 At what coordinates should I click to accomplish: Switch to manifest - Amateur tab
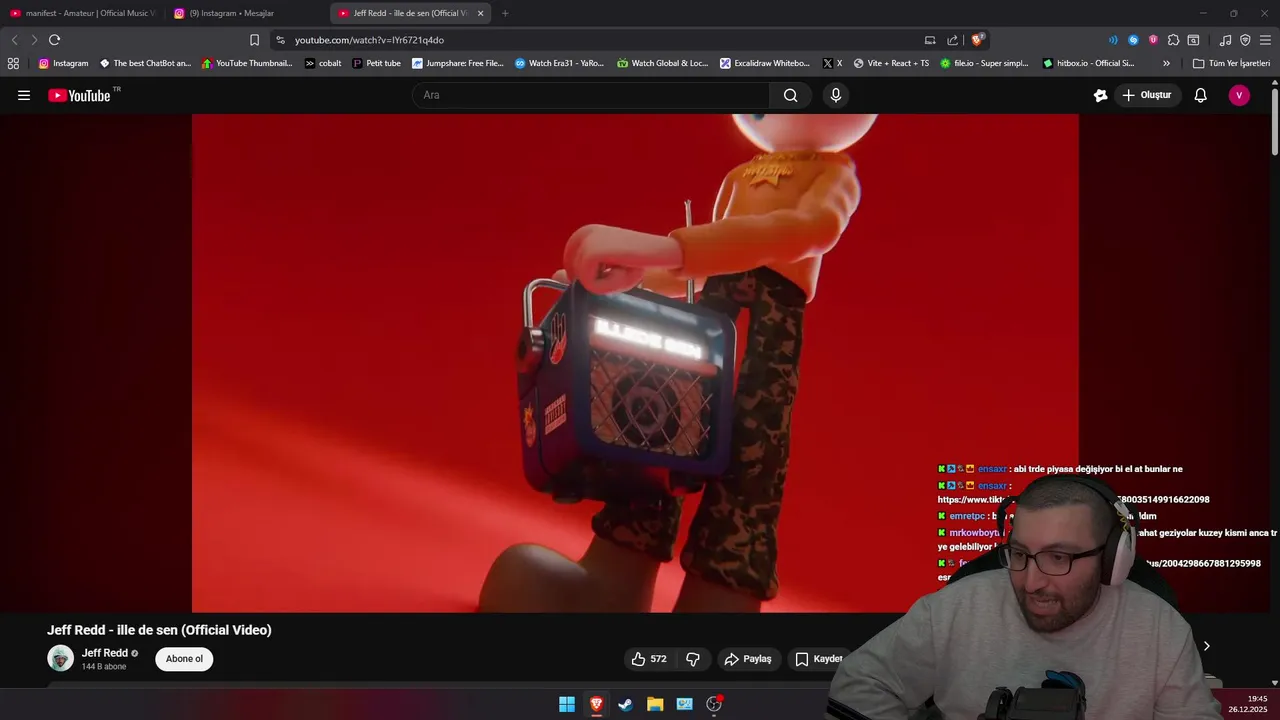pyautogui.click(x=82, y=13)
